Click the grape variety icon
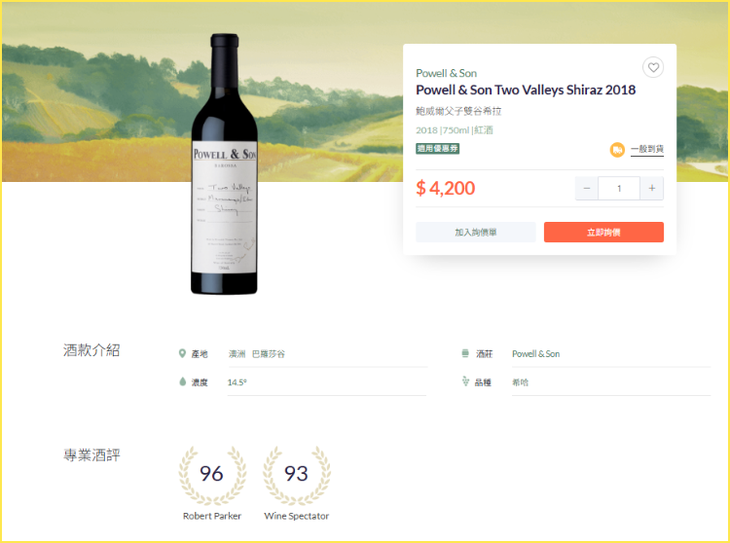The image size is (730, 543). (465, 382)
